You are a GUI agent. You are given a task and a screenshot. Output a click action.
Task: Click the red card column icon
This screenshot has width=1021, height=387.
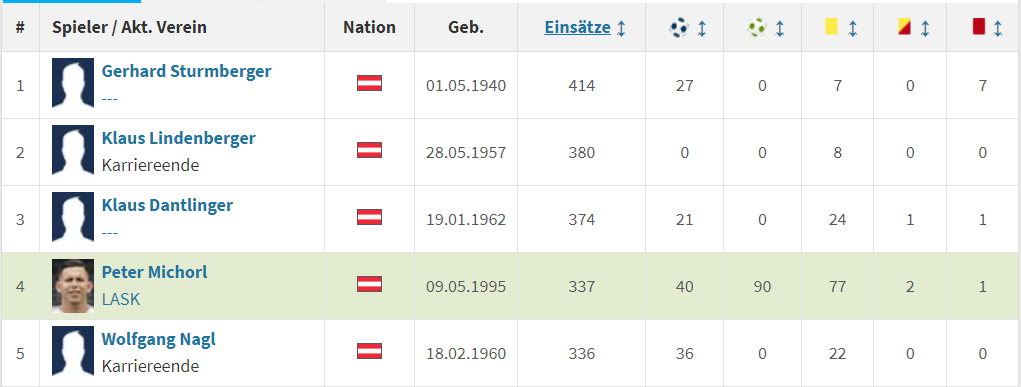[x=978, y=27]
